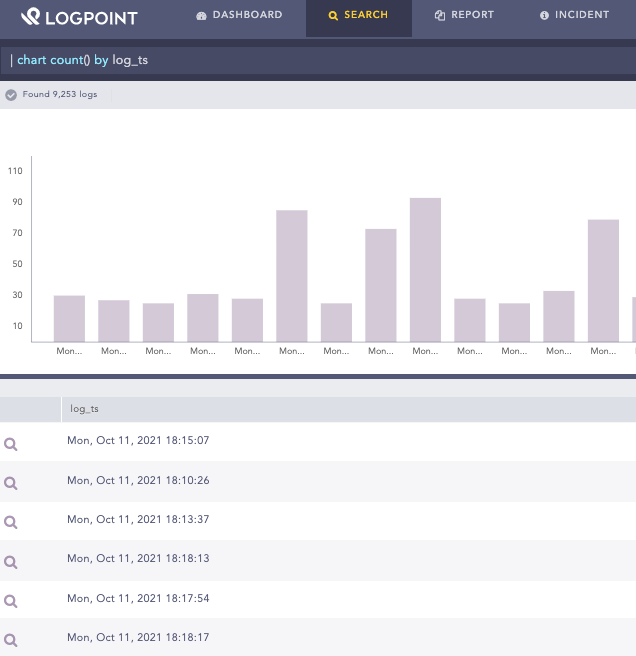Select the timestamp Mon, Oct 11, 2021 18:18:17
Screen dimensions: 636x656
tap(138, 638)
